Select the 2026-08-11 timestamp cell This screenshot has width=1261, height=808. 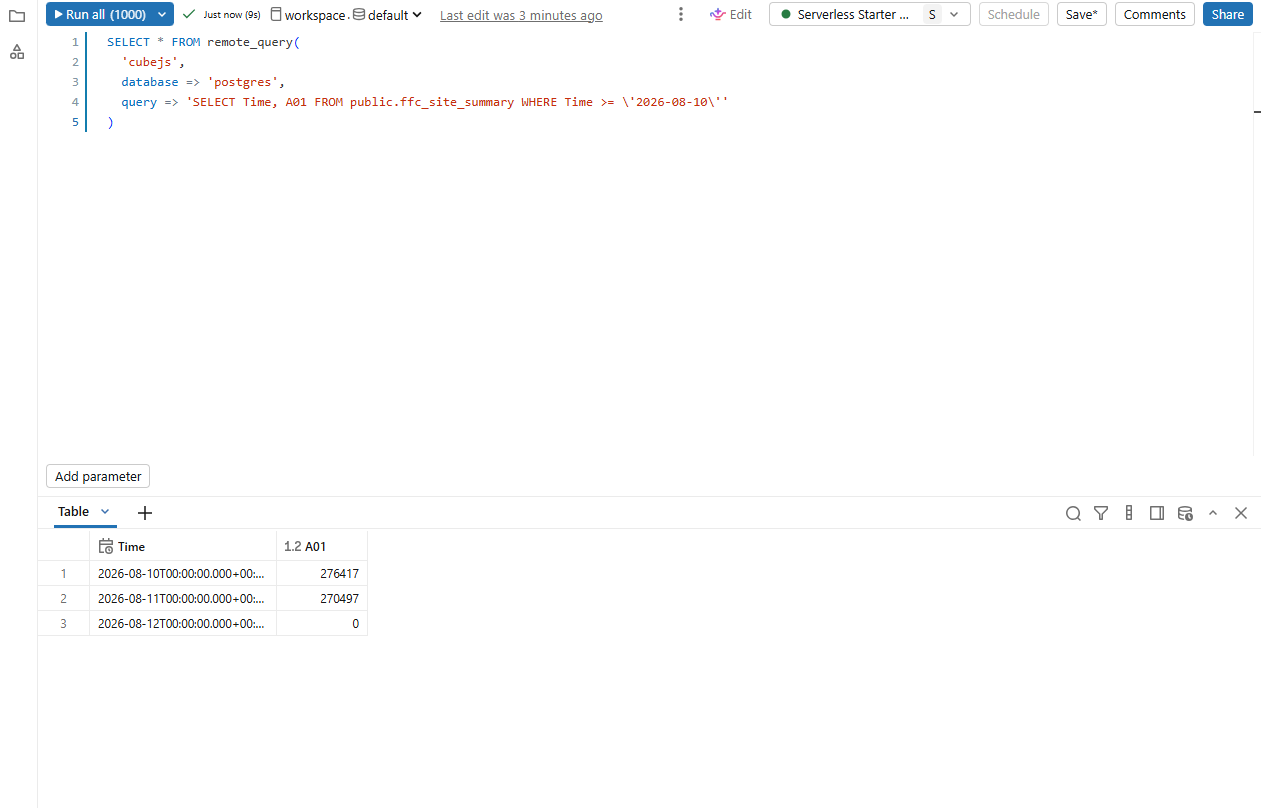coord(182,598)
